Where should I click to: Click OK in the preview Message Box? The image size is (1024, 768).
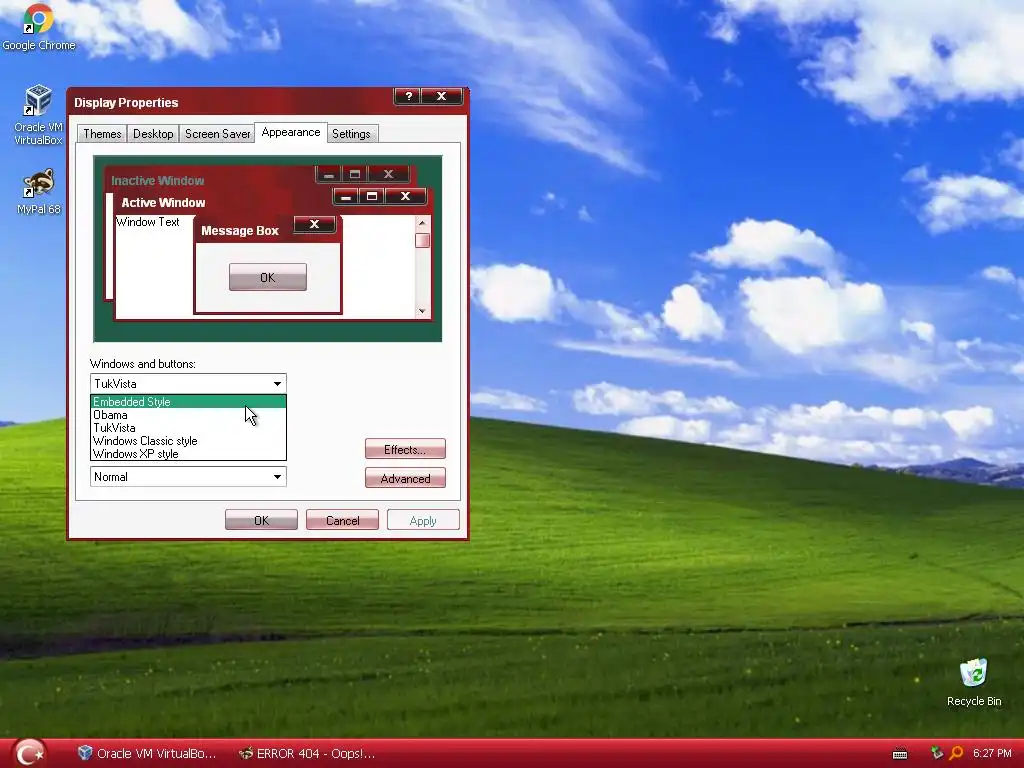click(x=268, y=278)
